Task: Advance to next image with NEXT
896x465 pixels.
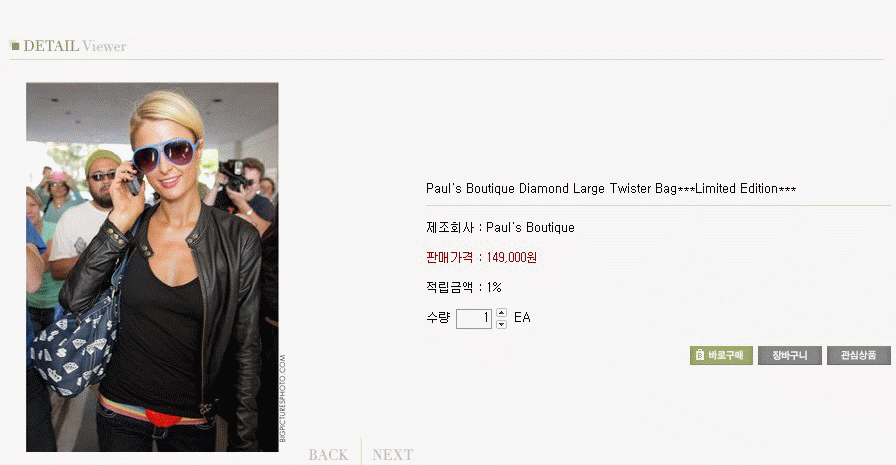Action: point(393,455)
